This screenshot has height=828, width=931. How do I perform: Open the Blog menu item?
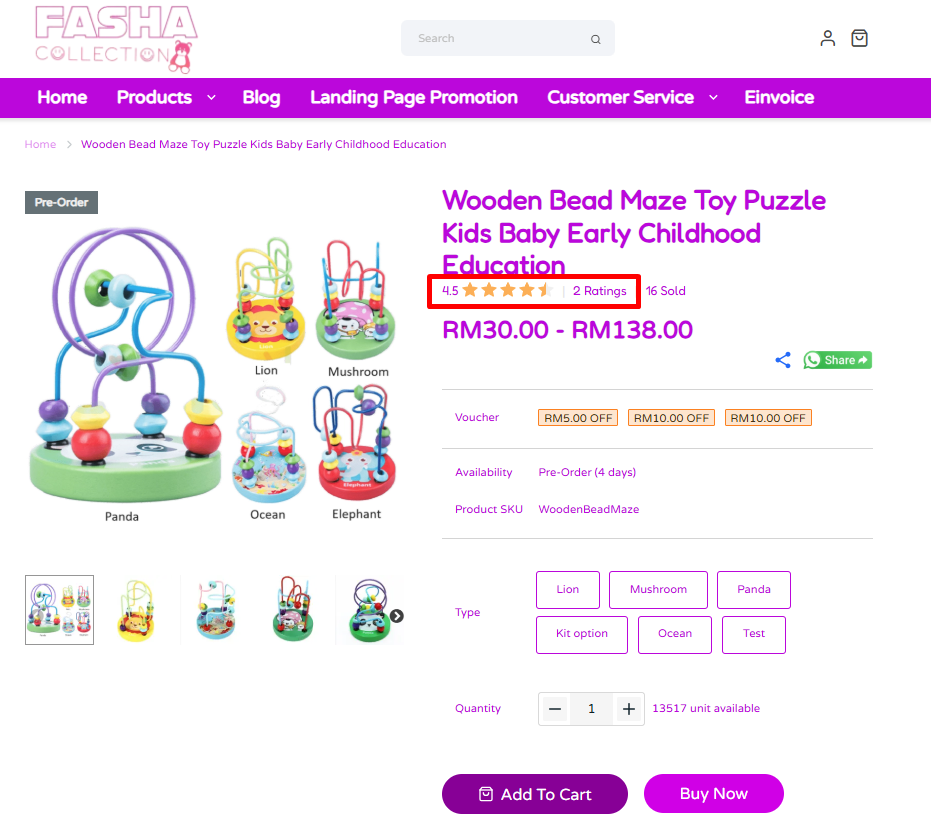click(261, 97)
